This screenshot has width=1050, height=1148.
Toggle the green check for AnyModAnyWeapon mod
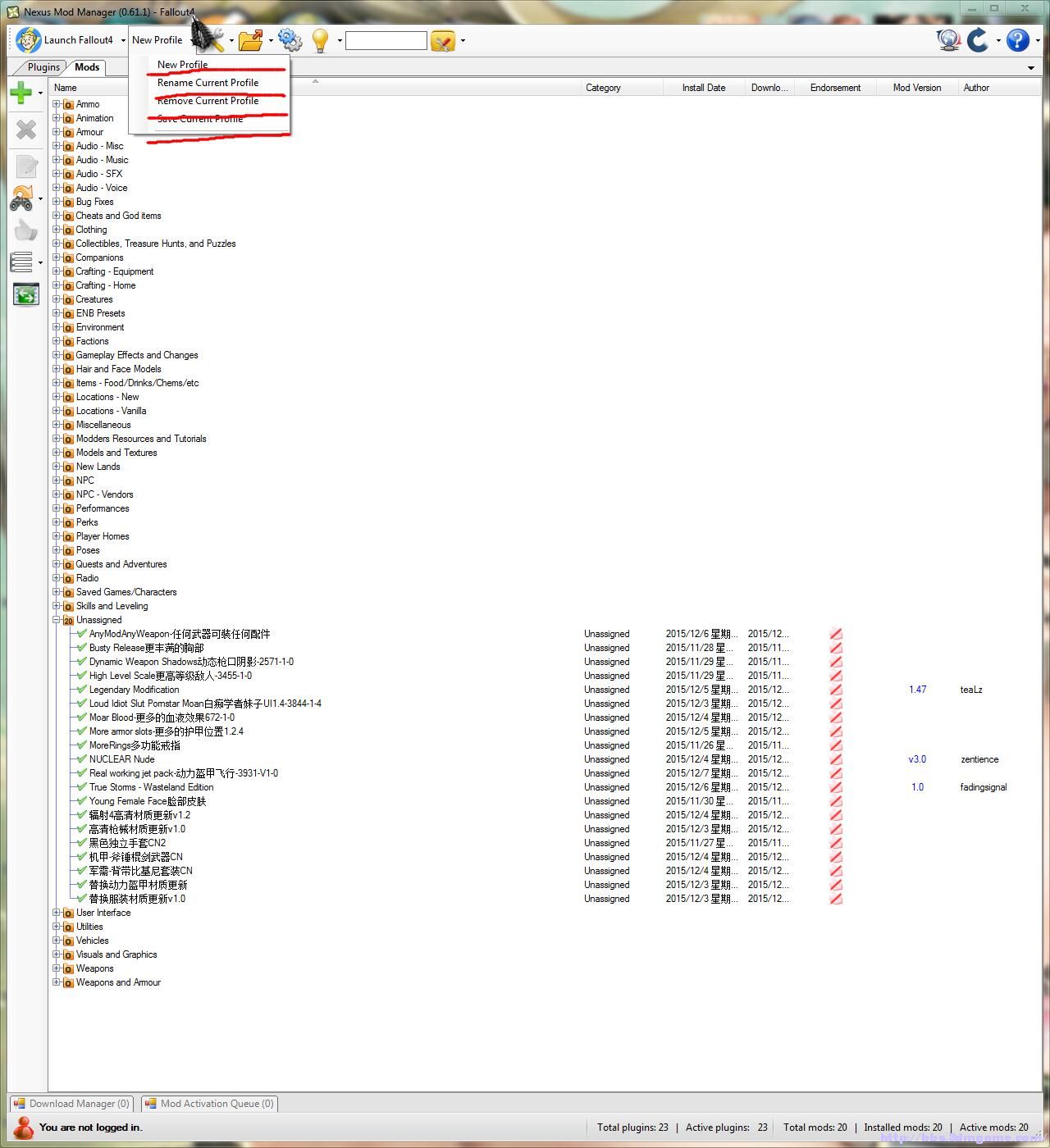point(81,633)
